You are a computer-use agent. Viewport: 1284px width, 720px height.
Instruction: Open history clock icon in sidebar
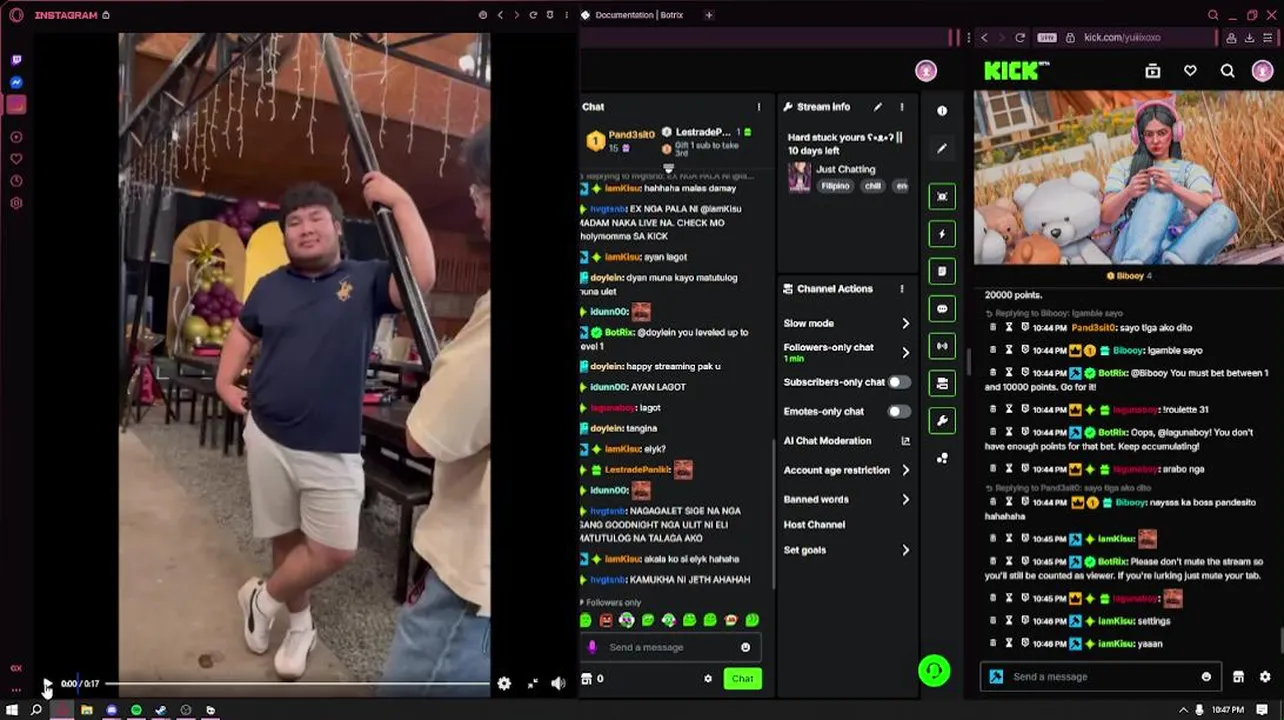[16, 181]
